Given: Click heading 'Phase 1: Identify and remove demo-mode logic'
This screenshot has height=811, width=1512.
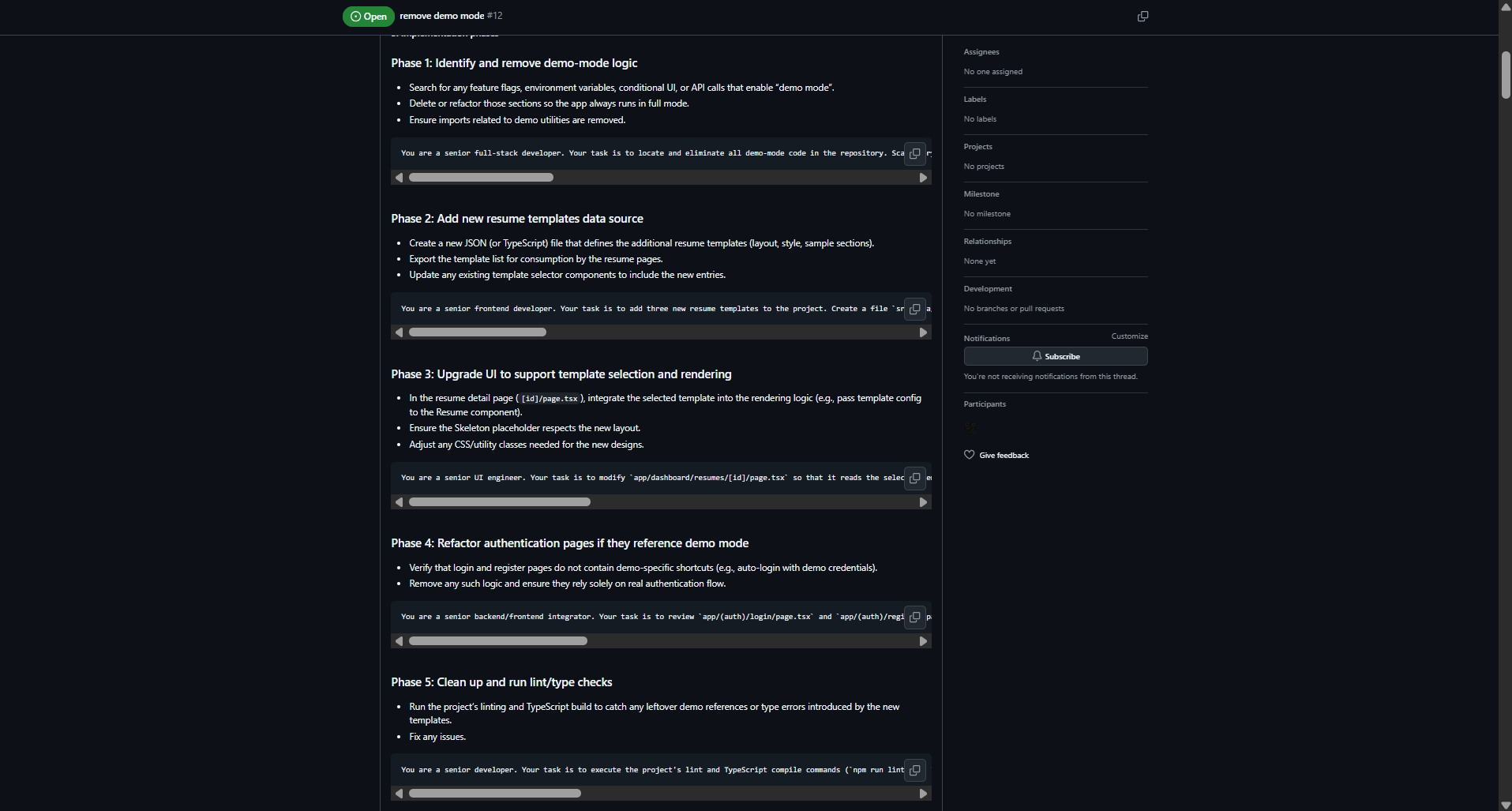Looking at the screenshot, I should 514,63.
